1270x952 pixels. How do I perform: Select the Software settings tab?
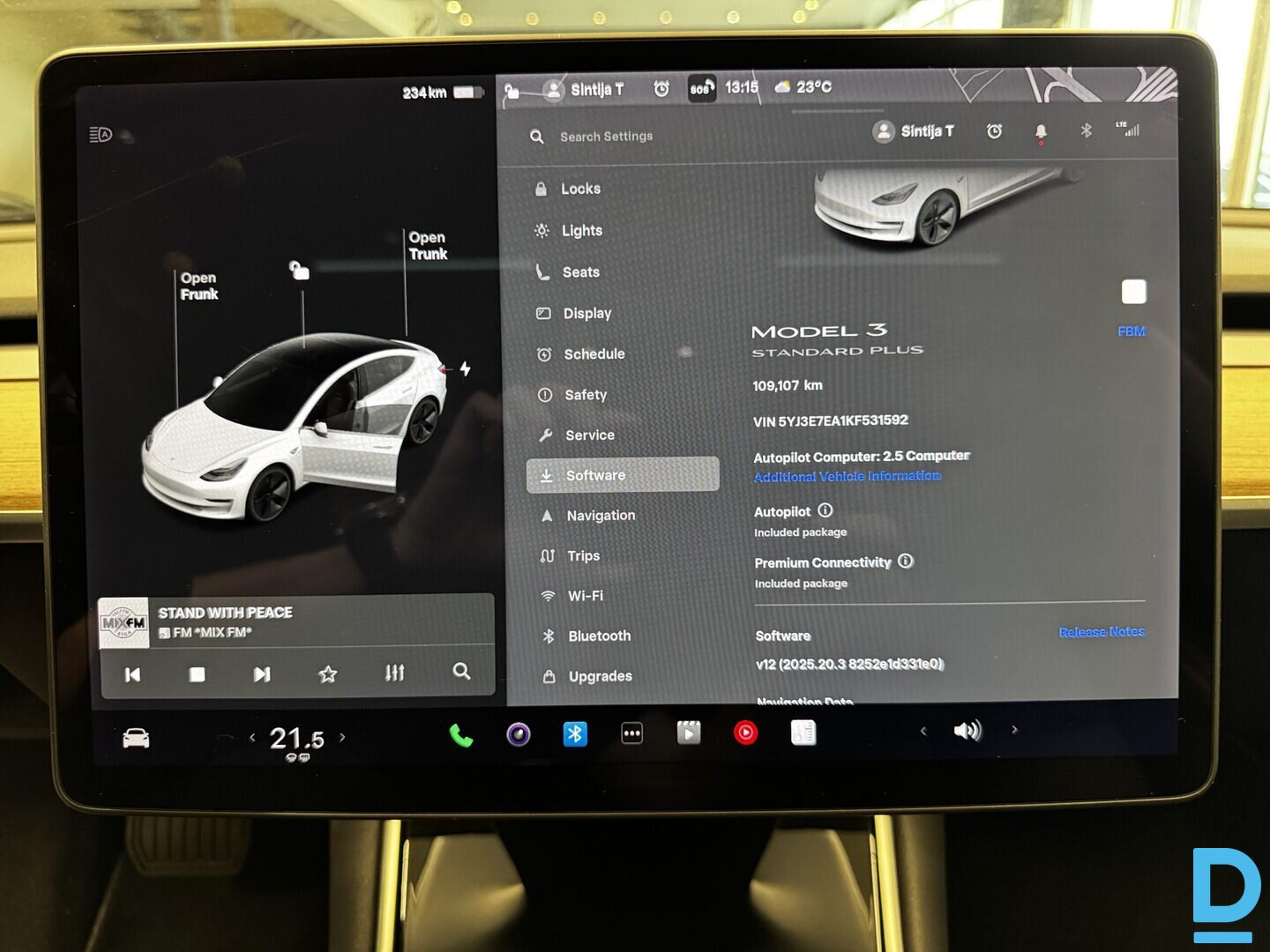coord(623,474)
